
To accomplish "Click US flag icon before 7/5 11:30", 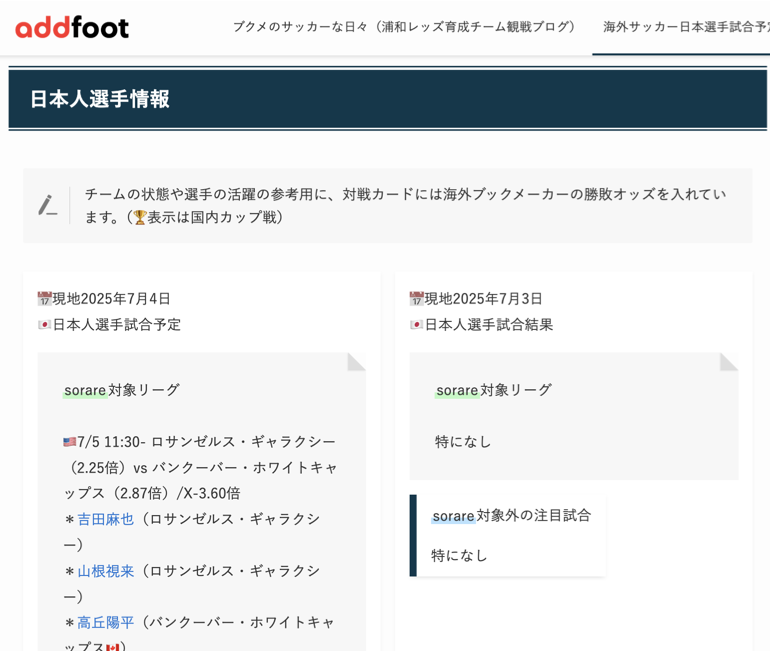I will (x=70, y=442).
